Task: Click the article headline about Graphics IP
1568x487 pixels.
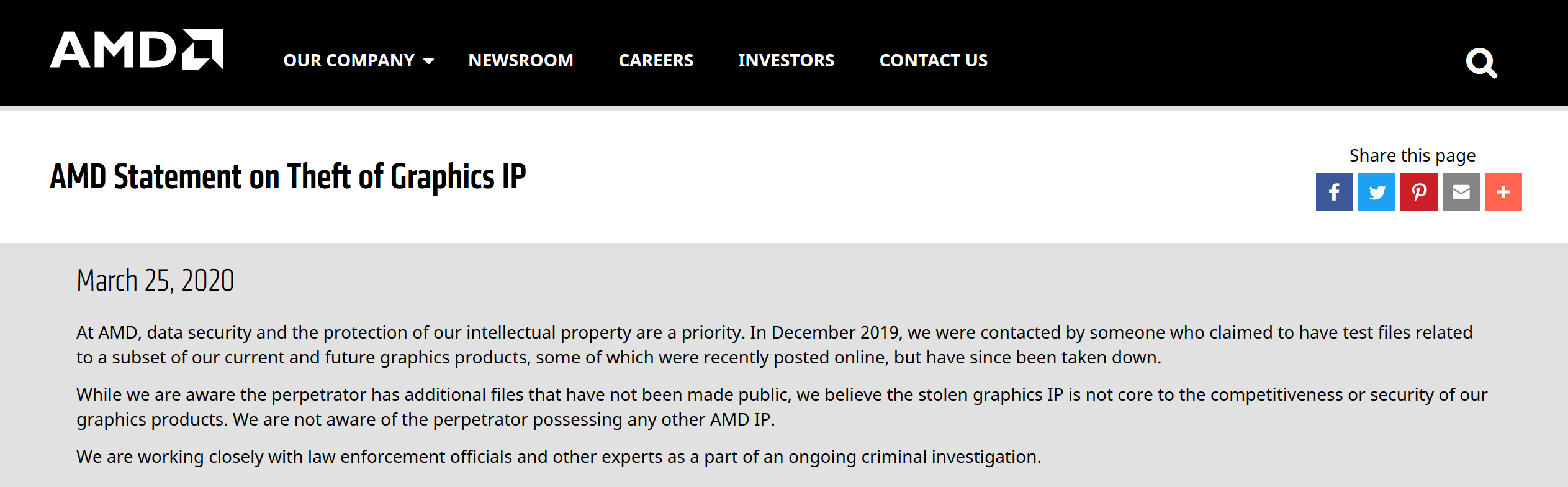Action: click(x=288, y=176)
